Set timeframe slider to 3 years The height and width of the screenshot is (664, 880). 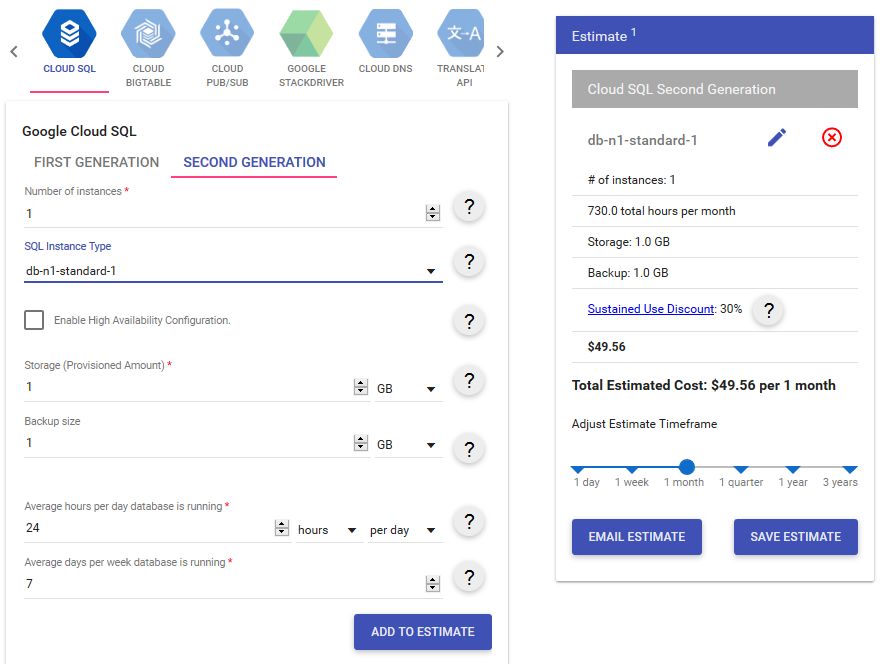click(850, 469)
